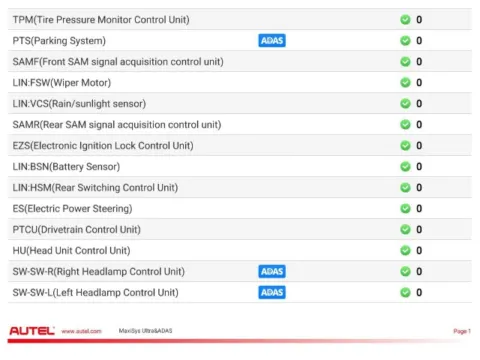Click the Page 1 indicator
This screenshot has height=360, width=480.
462,331
